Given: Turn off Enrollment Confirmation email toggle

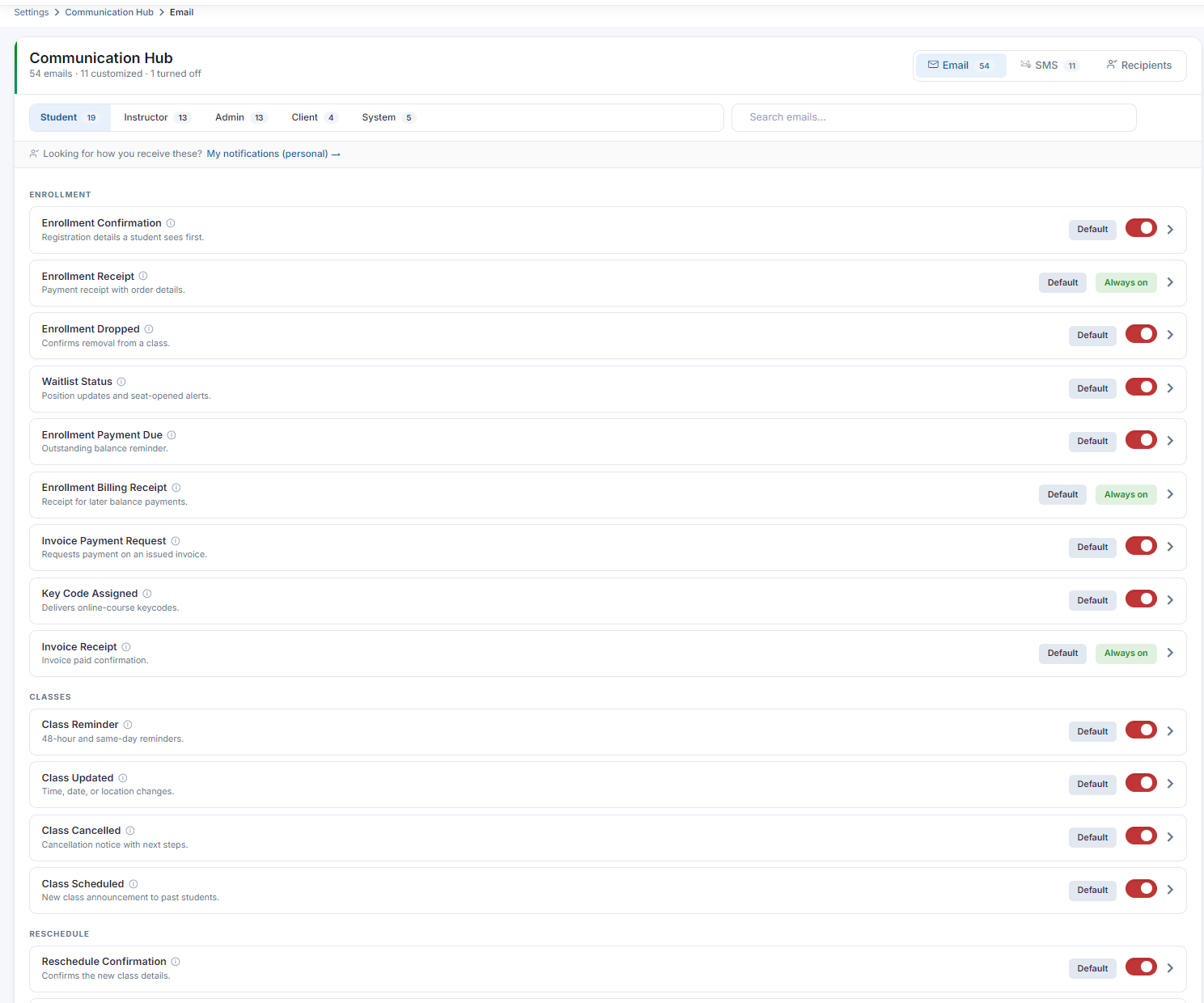Looking at the screenshot, I should click(1141, 228).
